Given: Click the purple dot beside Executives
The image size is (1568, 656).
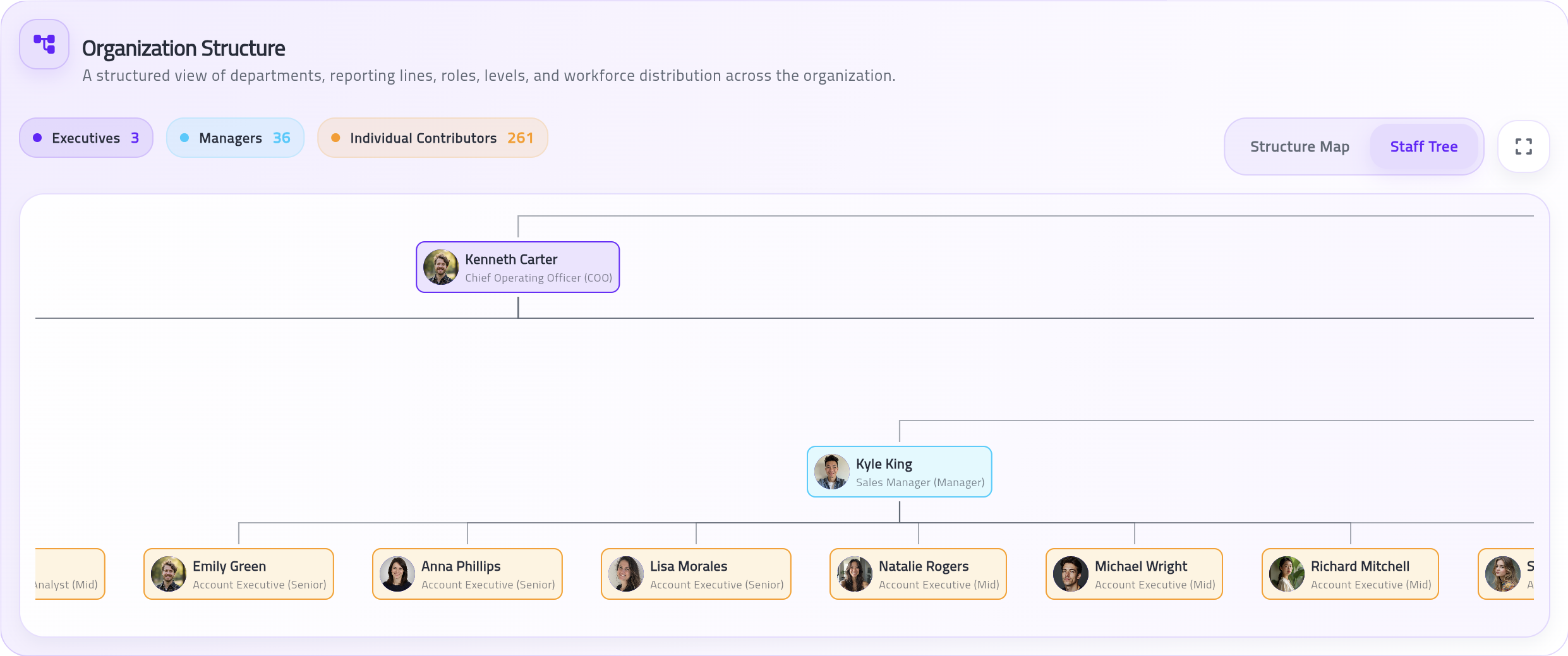Looking at the screenshot, I should [37, 138].
